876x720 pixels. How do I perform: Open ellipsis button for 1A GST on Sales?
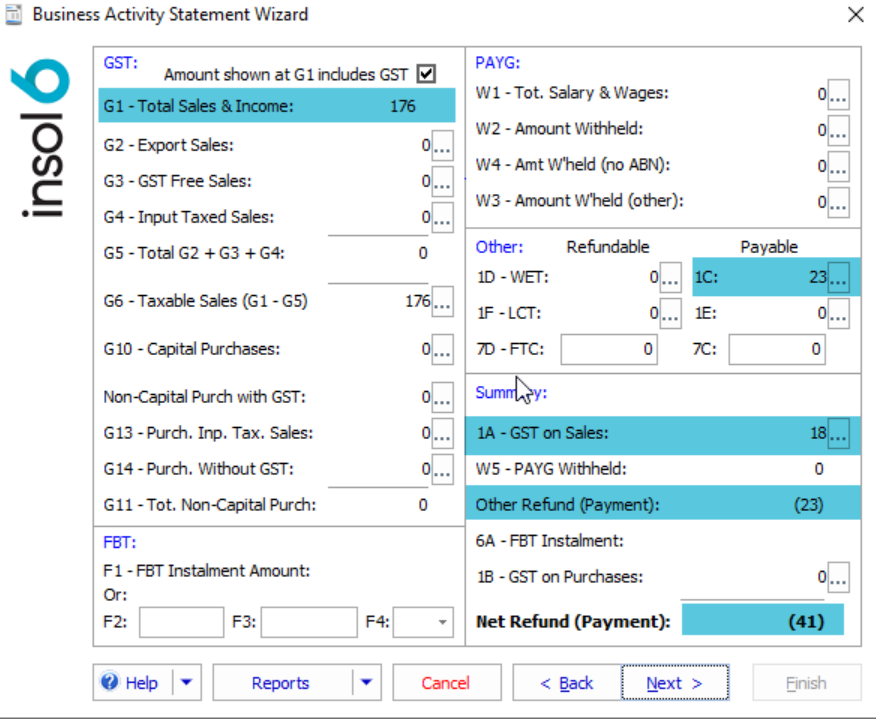[x=838, y=434]
